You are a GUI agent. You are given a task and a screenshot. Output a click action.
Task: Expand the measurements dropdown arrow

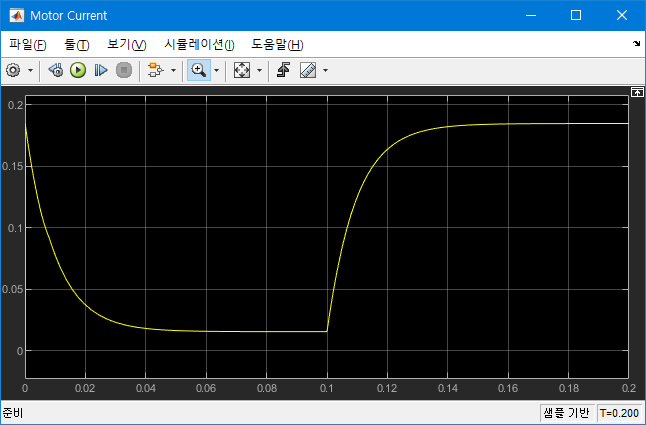[x=325, y=70]
